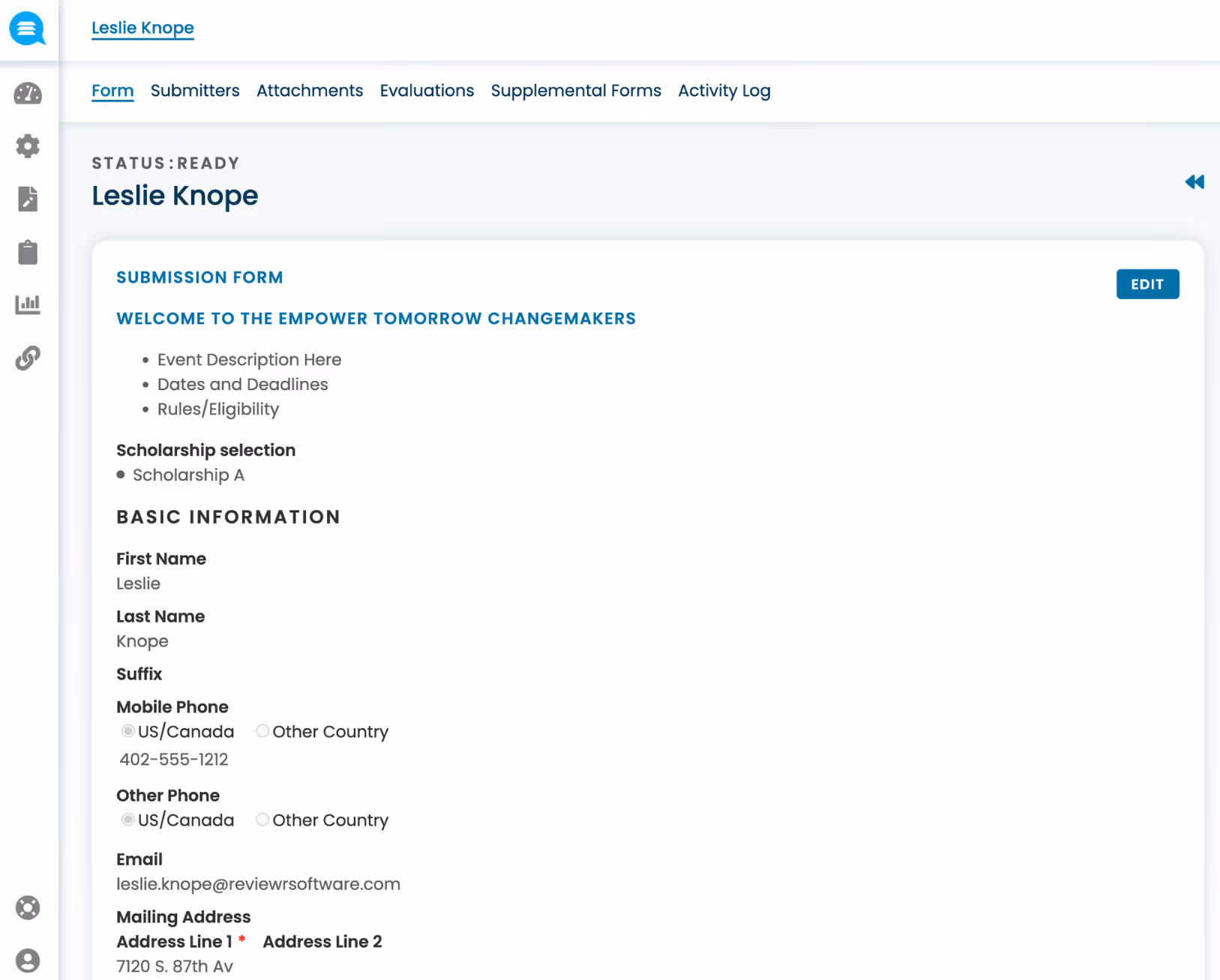1220x980 pixels.
Task: Click the Last Name value Knope
Action: 142,642
